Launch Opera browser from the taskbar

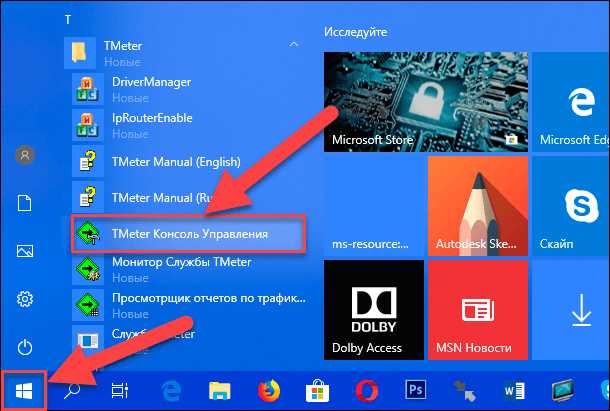tap(366, 390)
